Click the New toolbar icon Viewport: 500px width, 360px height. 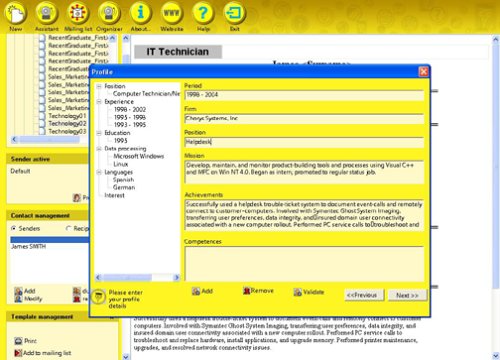[15, 13]
